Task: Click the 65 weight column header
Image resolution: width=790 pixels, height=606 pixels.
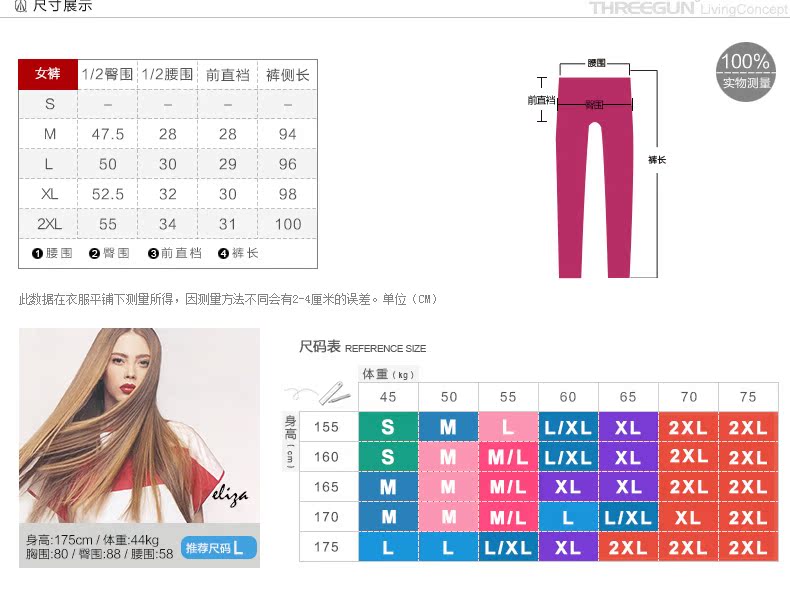Action: (x=628, y=397)
